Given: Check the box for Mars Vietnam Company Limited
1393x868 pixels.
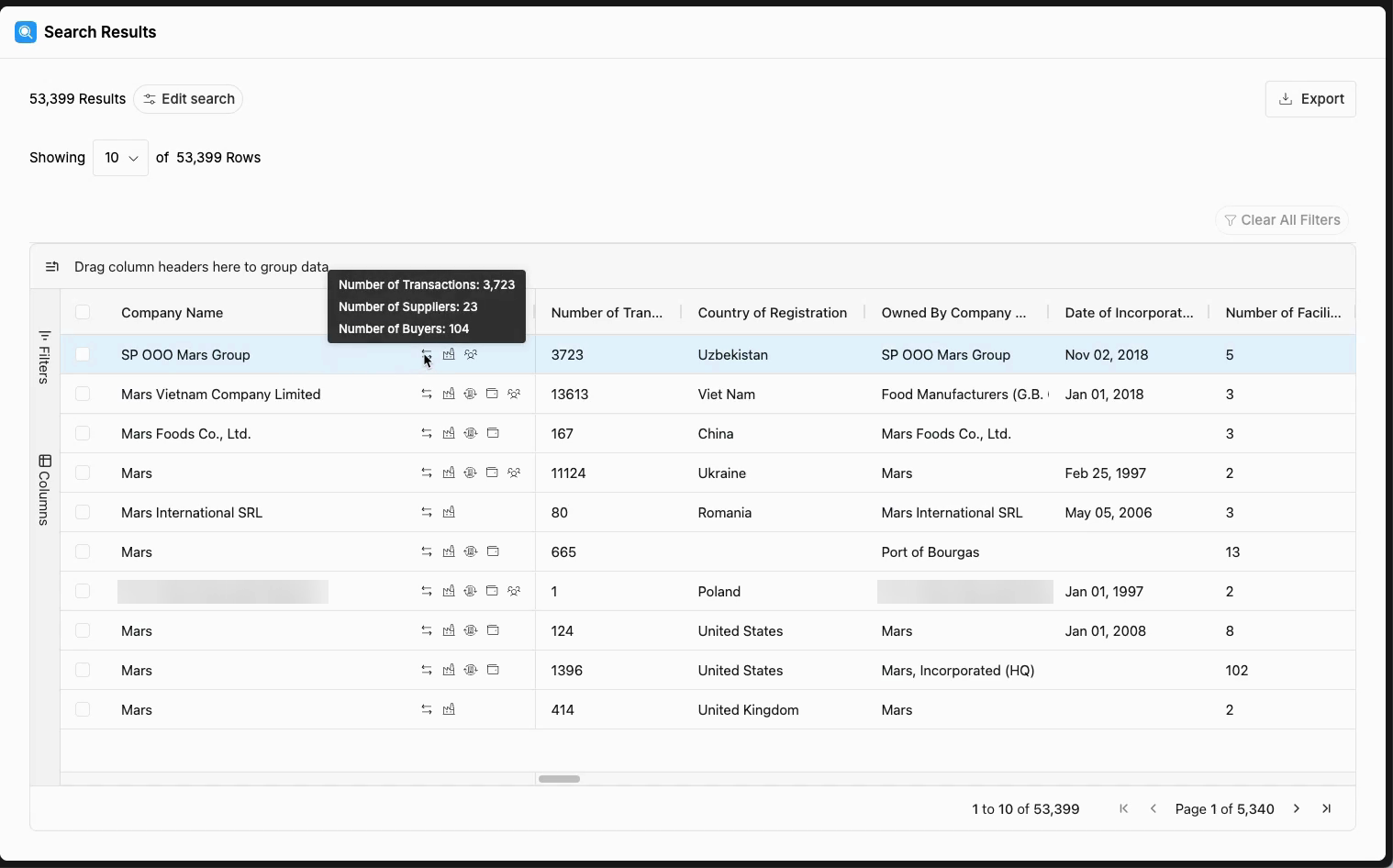Looking at the screenshot, I should 83,394.
